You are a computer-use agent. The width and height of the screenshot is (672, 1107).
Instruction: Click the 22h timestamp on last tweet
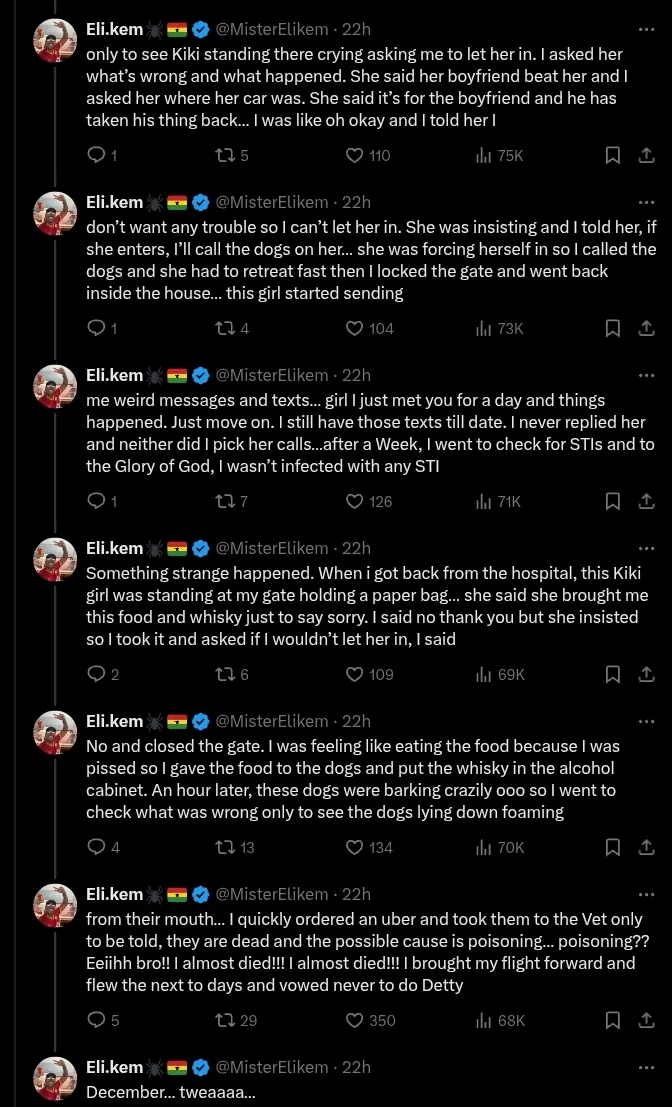pos(356,1067)
